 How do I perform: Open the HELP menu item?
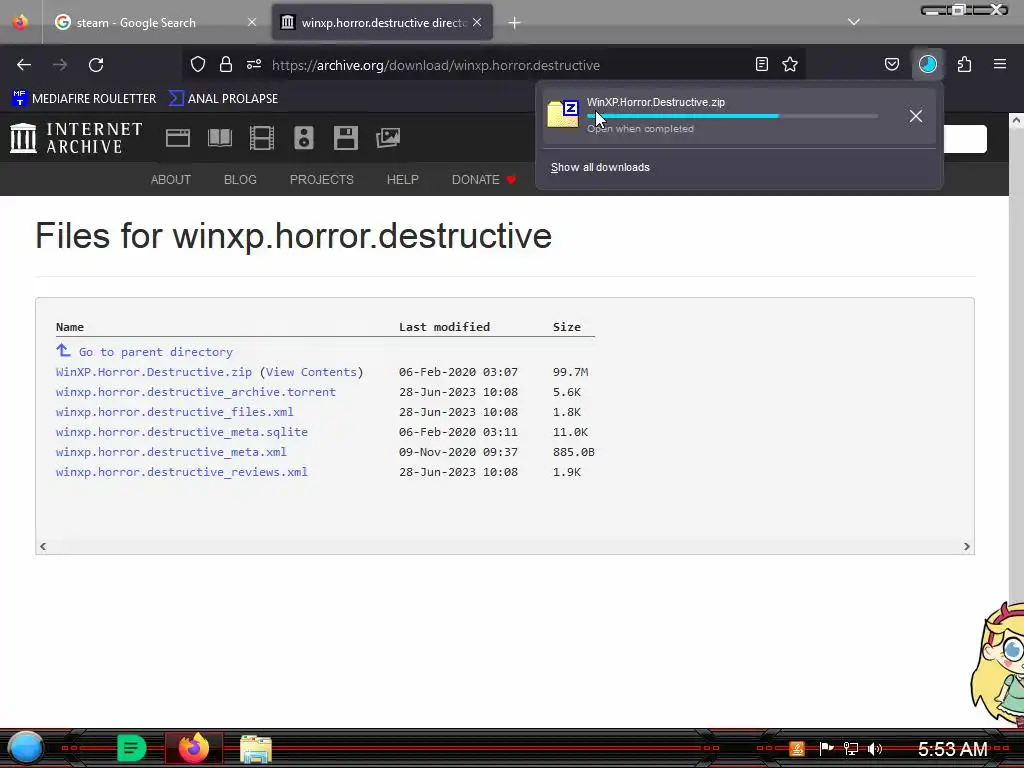pyautogui.click(x=402, y=180)
